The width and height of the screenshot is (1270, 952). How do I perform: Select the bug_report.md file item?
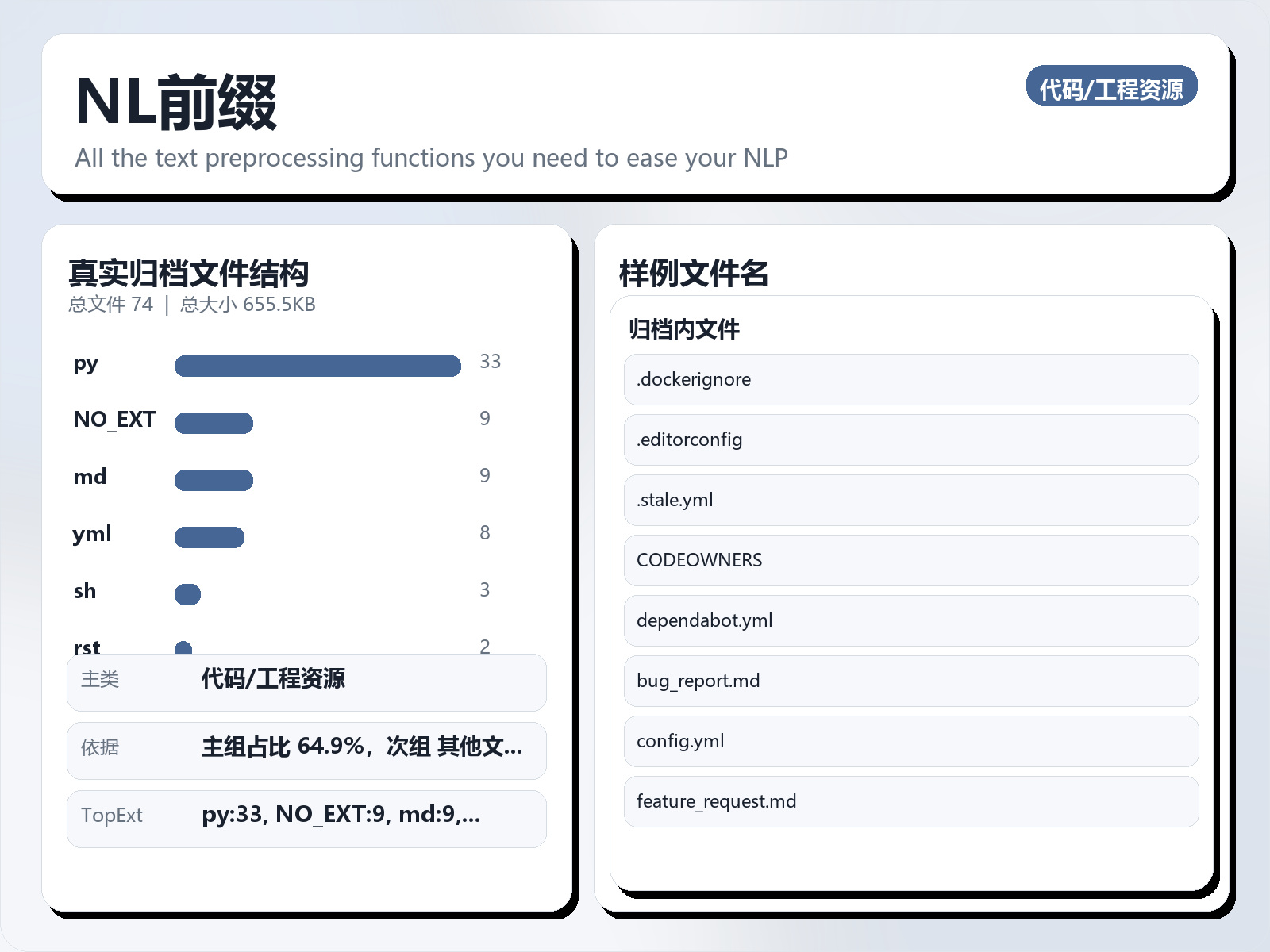[910, 681]
